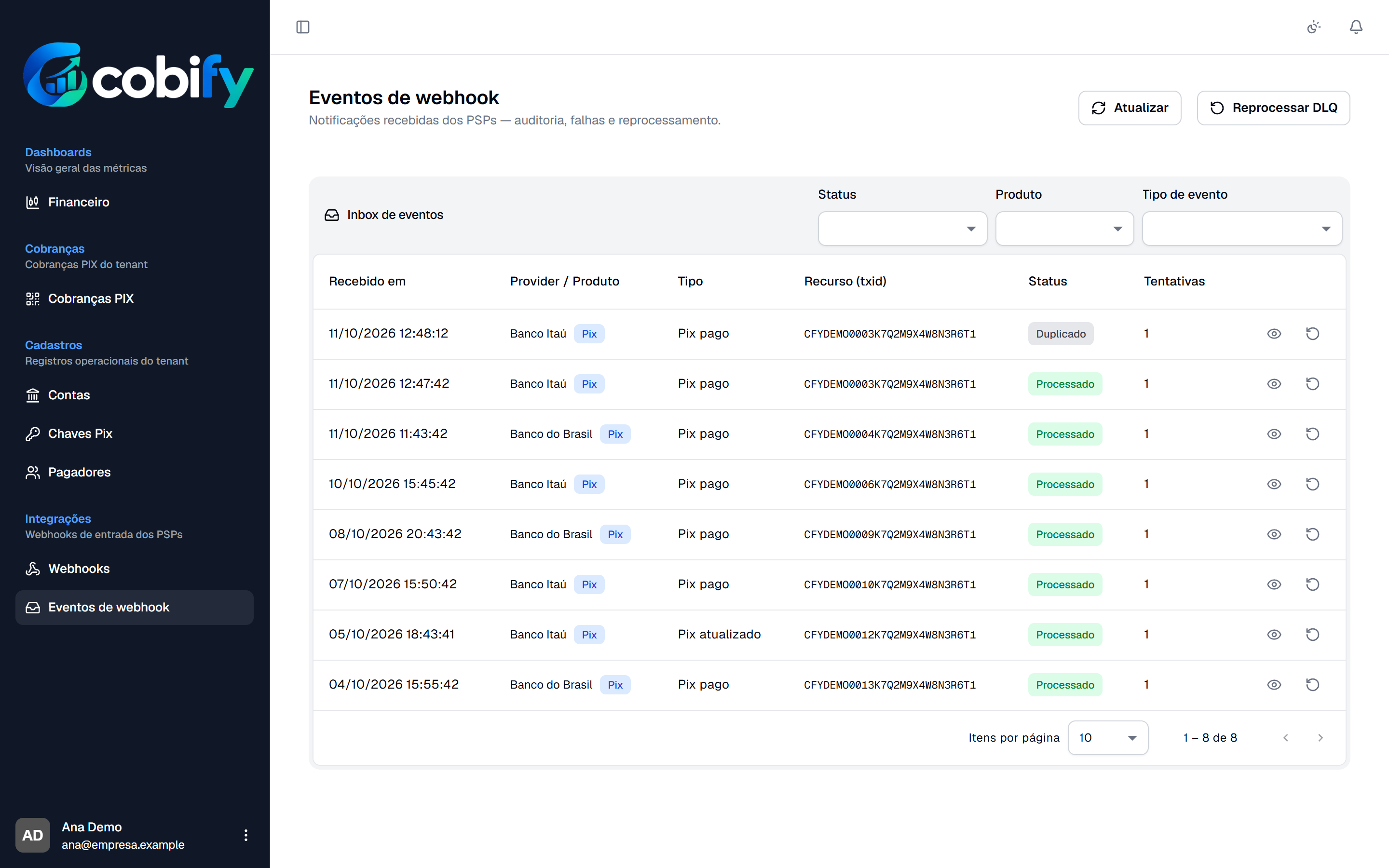Screen dimensions: 1389x868
Task: Select Eventos de webhook sidebar item
Action: pos(134,608)
